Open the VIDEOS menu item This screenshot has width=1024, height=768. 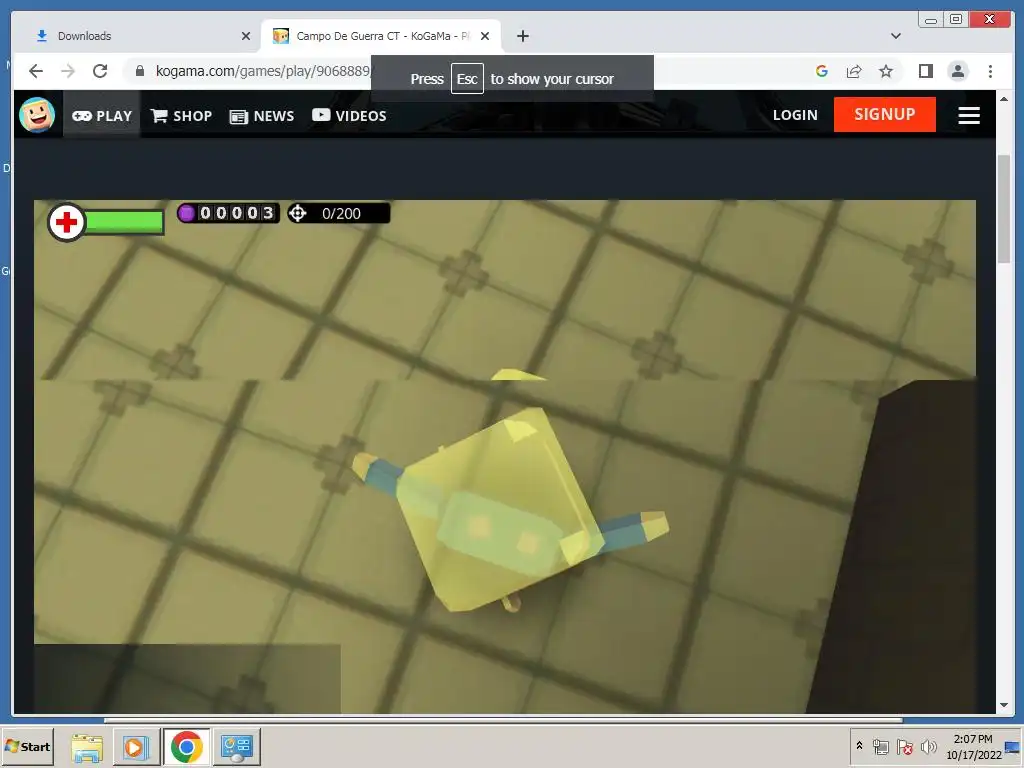point(349,116)
